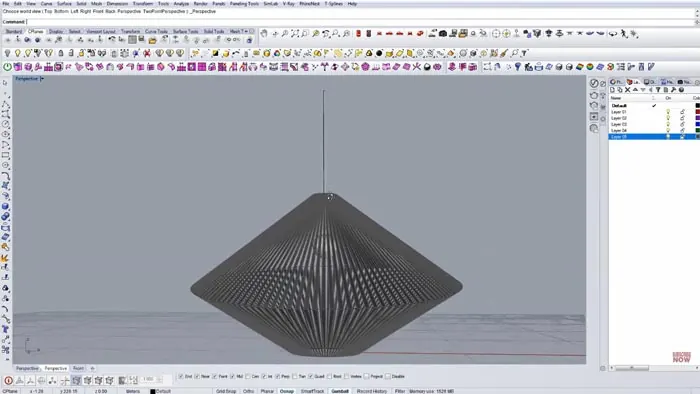Open the Perspective viewport title dropdown arrow
This screenshot has height=394, width=700.
[42, 79]
